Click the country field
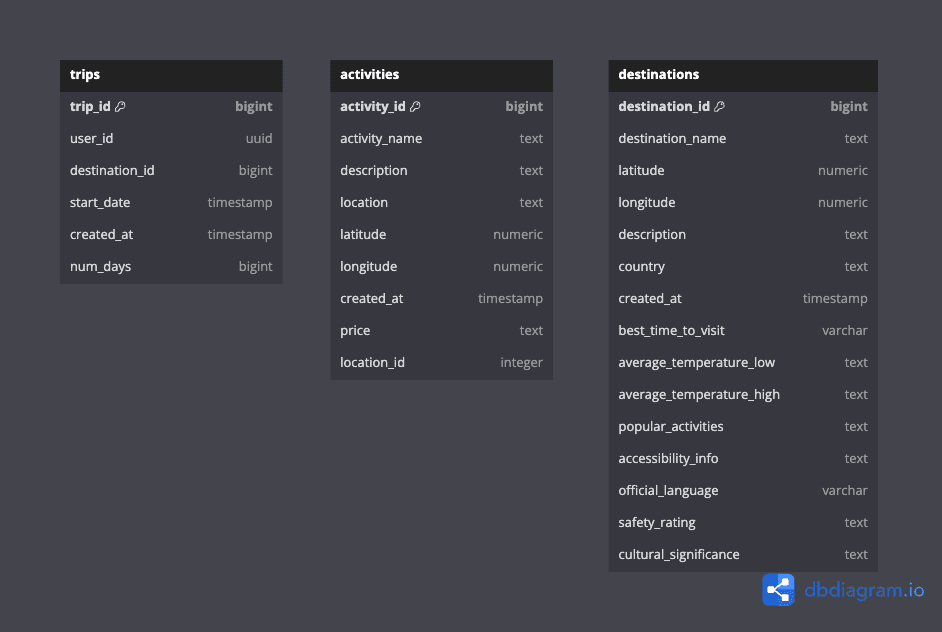This screenshot has width=942, height=632. pyautogui.click(x=743, y=266)
